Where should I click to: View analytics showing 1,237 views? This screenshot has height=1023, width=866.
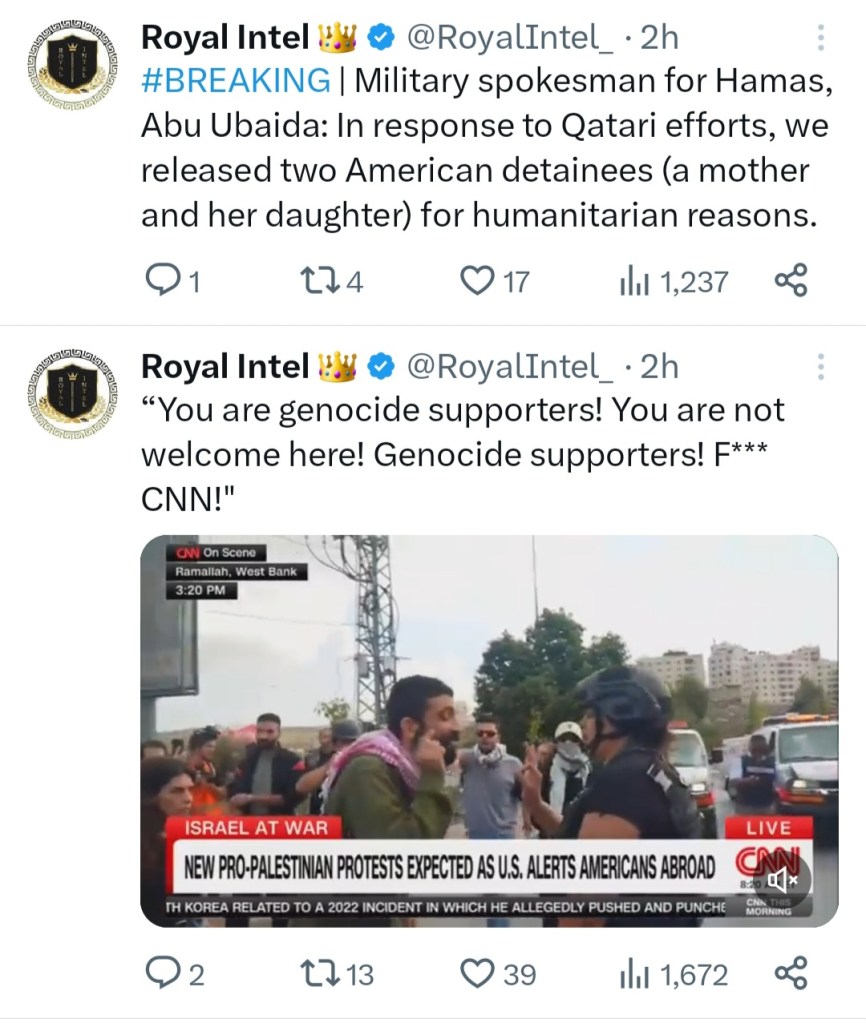[674, 282]
